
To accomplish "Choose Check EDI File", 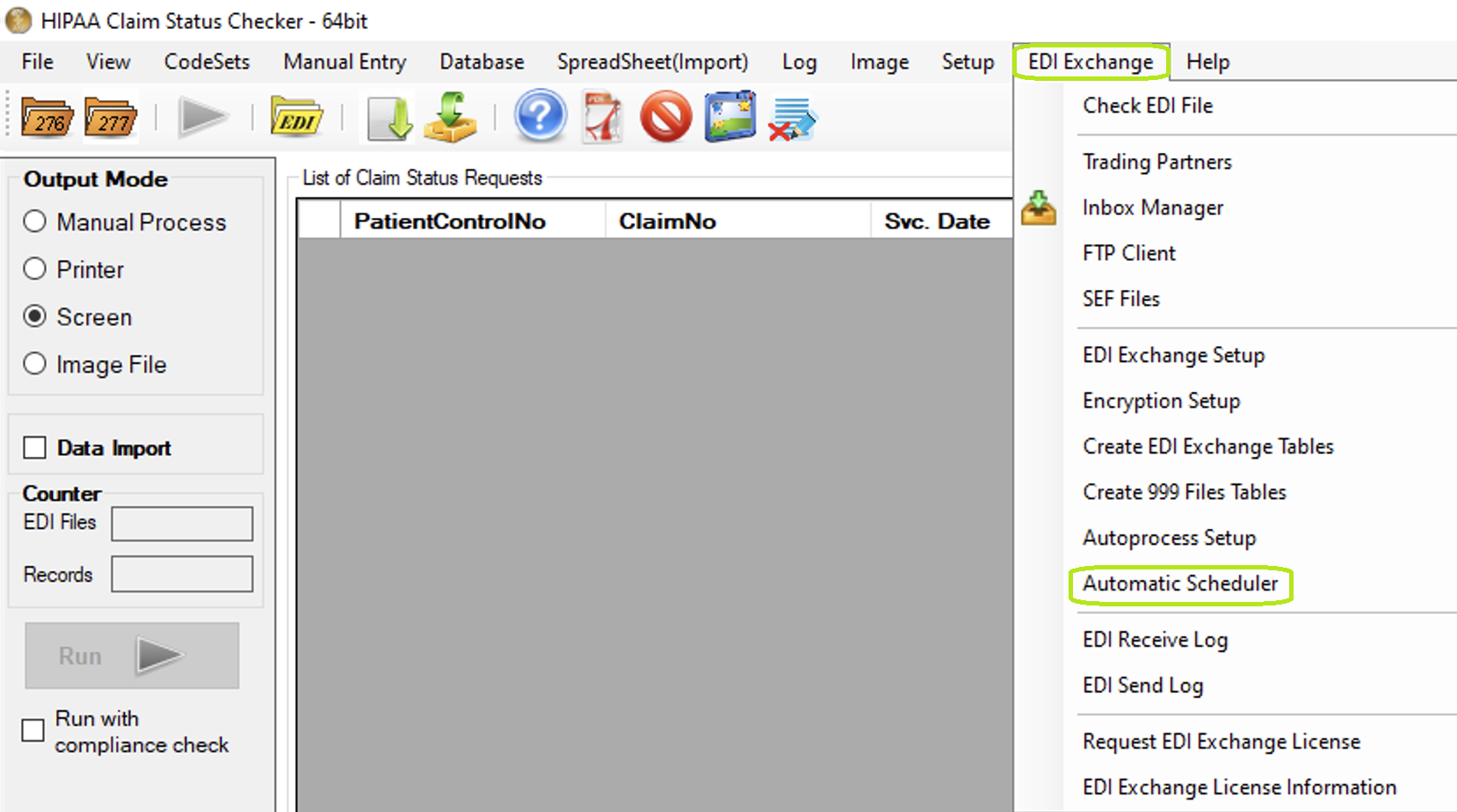I will (x=1148, y=105).
